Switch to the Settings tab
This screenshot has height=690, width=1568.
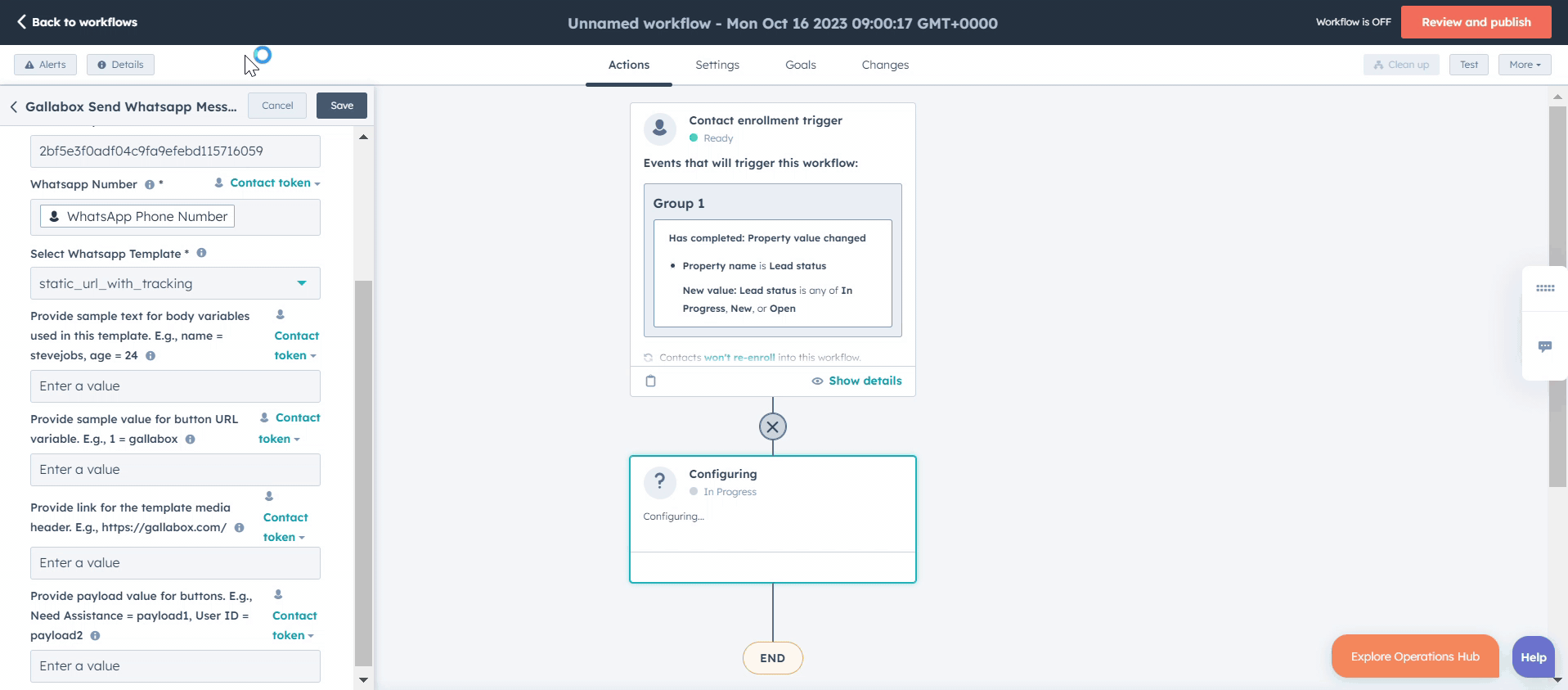pyautogui.click(x=717, y=65)
